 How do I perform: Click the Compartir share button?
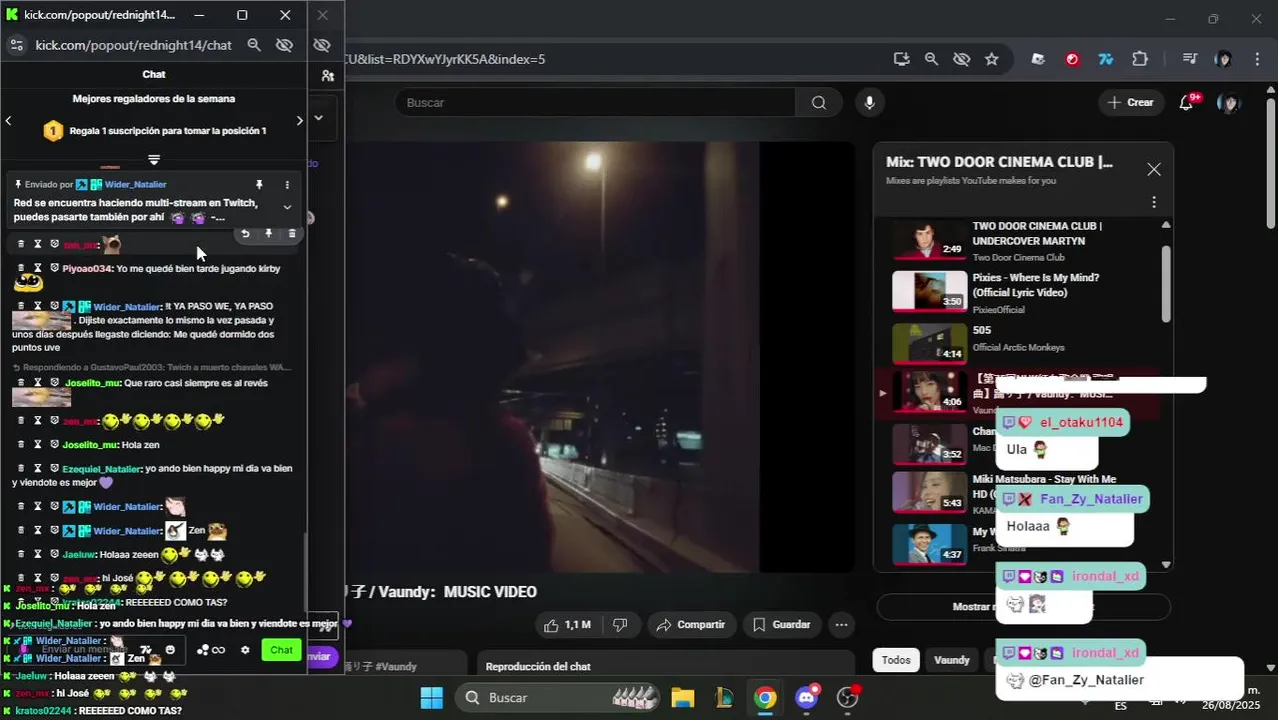[x=690, y=625]
